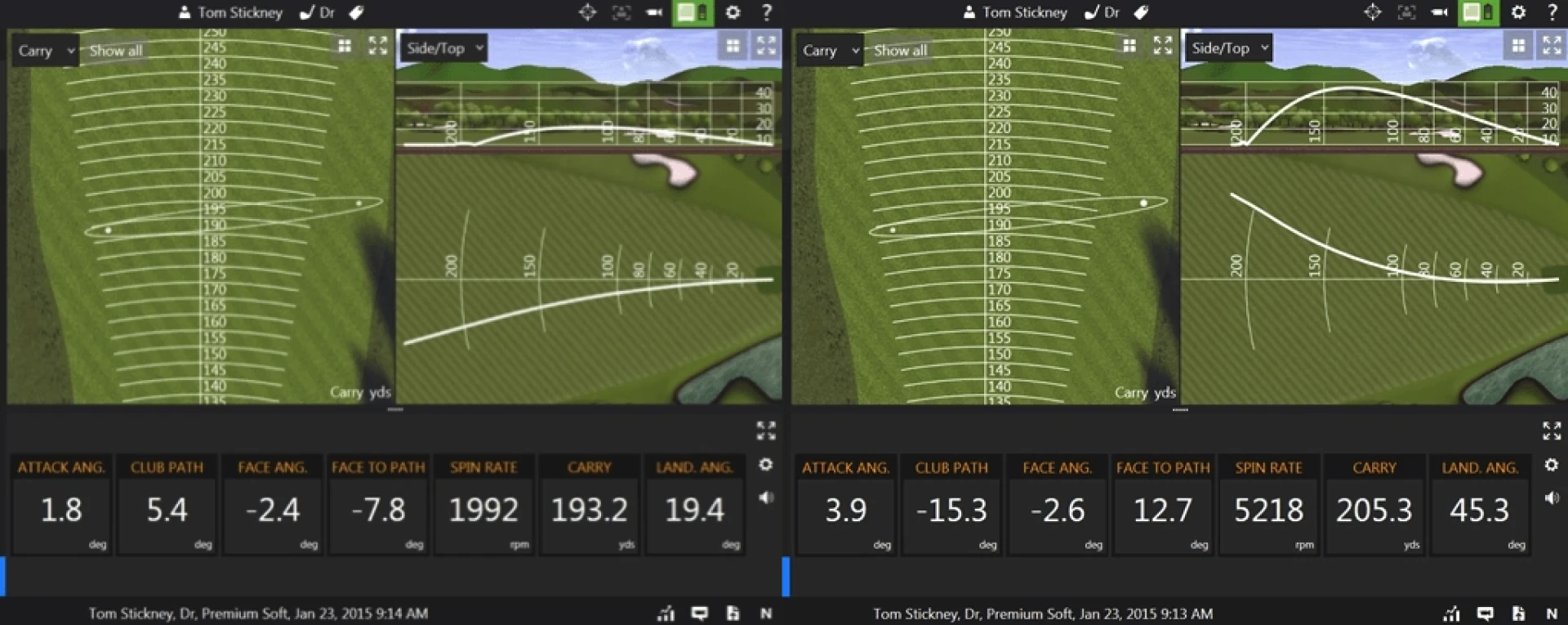This screenshot has height=625, width=1568.
Task: Select the Dr club in right window header
Action: [x=1102, y=12]
